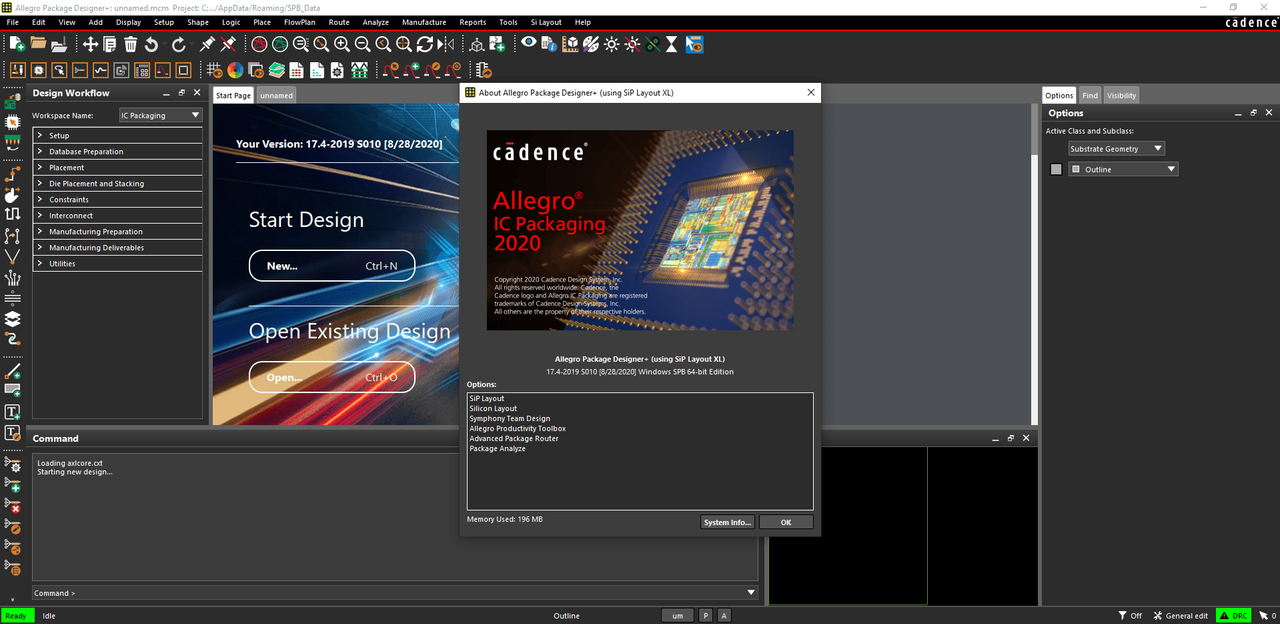This screenshot has width=1280, height=624.
Task: Click the Zoom In magnifier icon
Action: click(x=342, y=44)
